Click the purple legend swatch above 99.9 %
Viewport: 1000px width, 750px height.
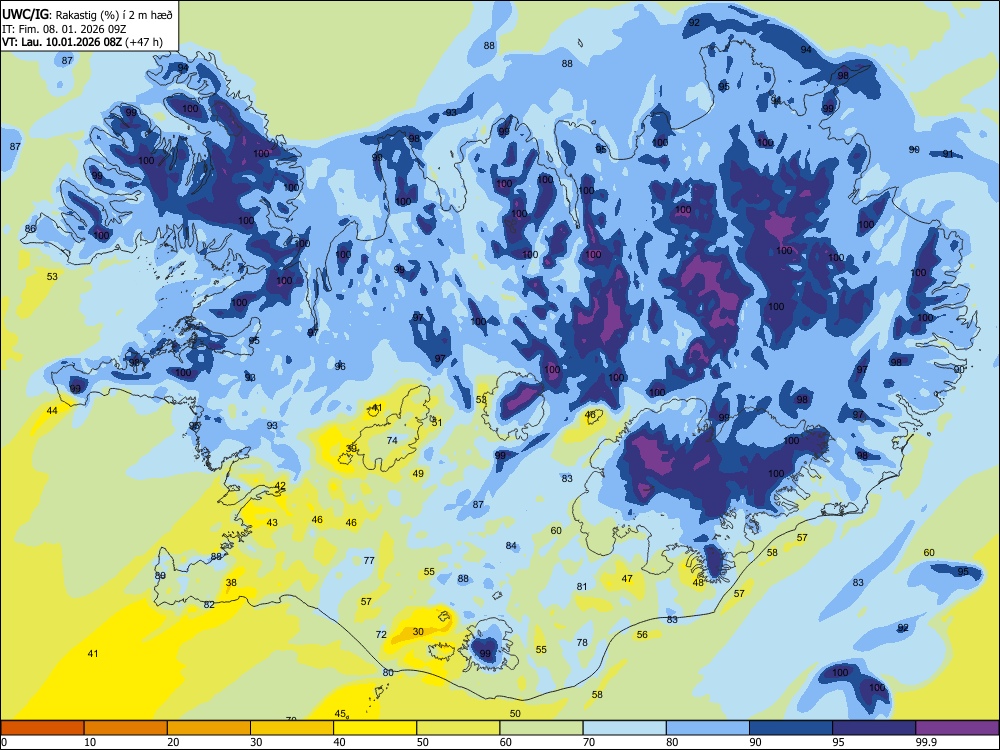pos(957,728)
